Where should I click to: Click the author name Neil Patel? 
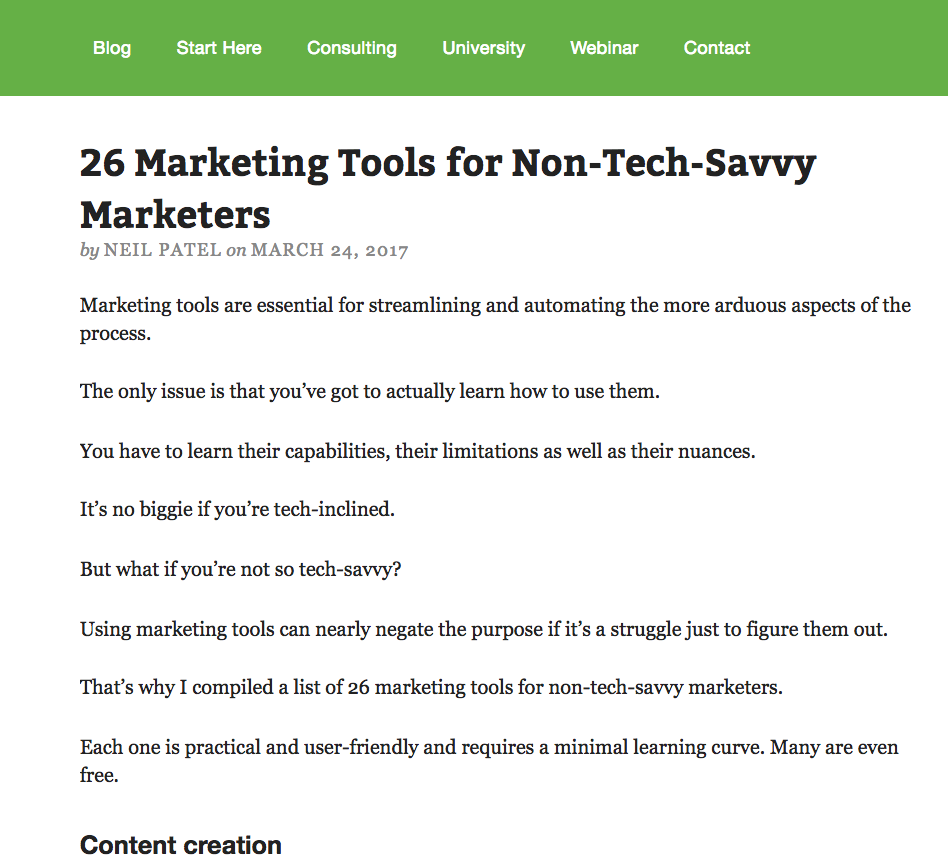162,250
